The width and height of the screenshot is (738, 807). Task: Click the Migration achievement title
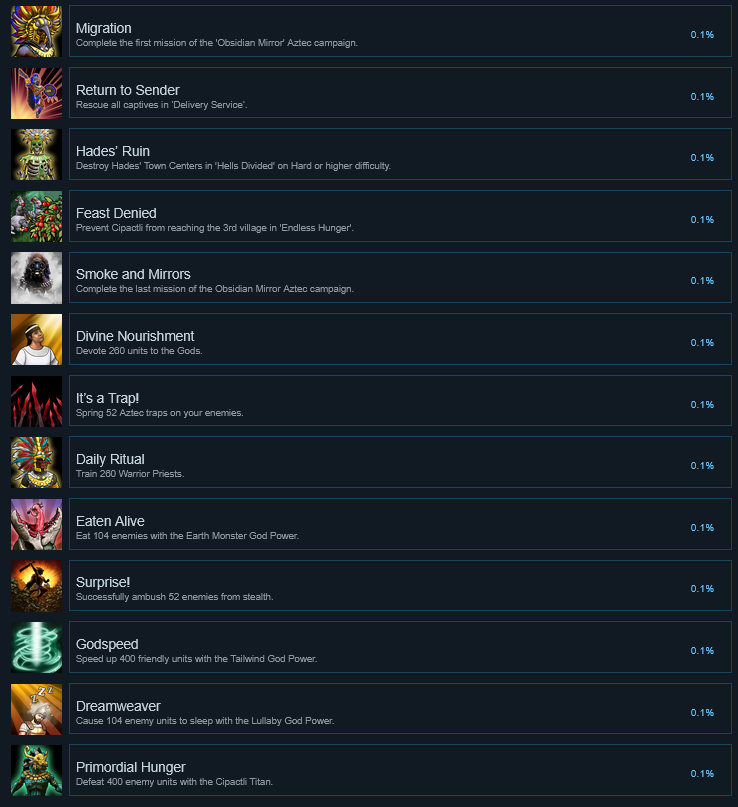[x=103, y=28]
